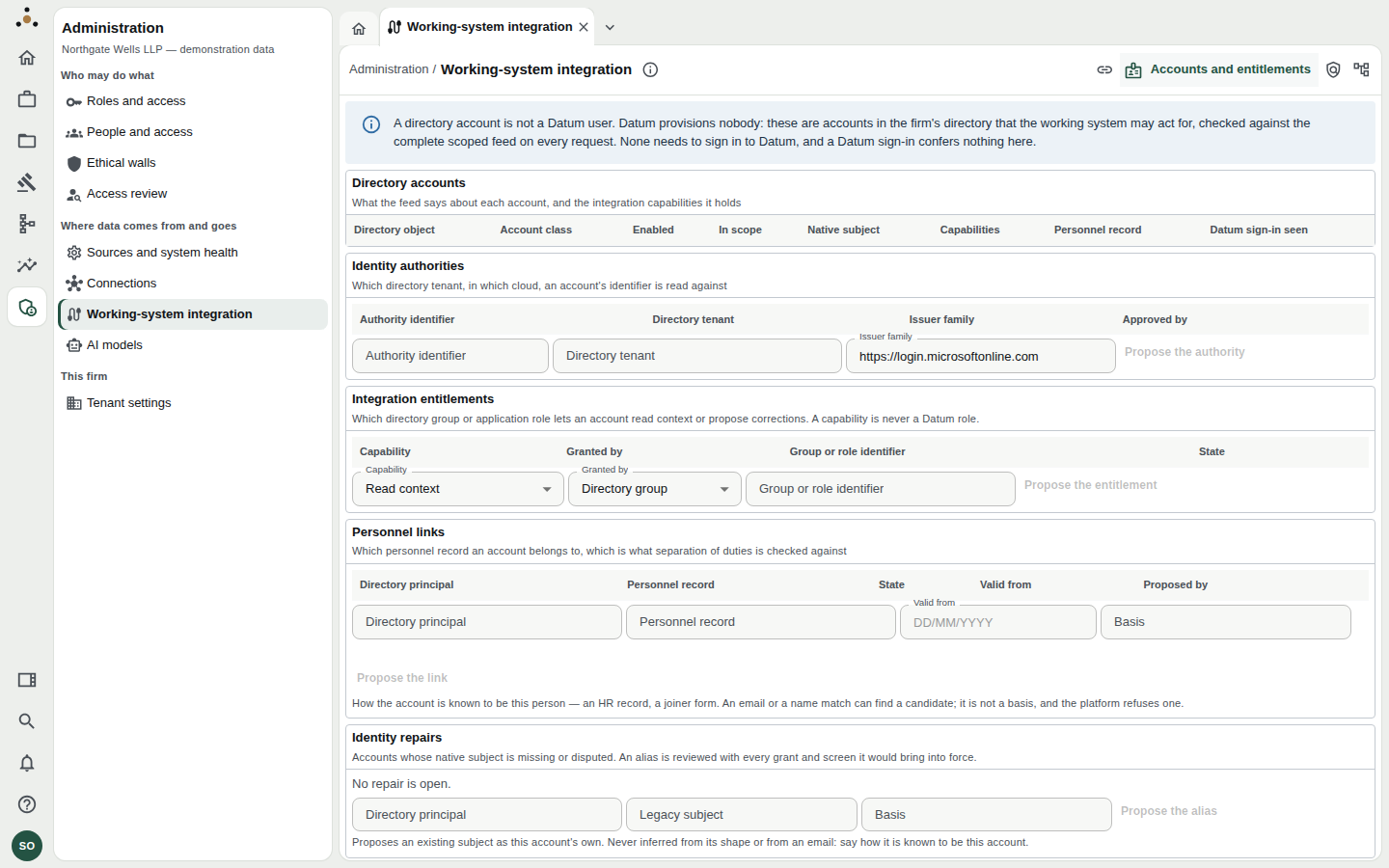Click Propose the alias

(1168, 811)
